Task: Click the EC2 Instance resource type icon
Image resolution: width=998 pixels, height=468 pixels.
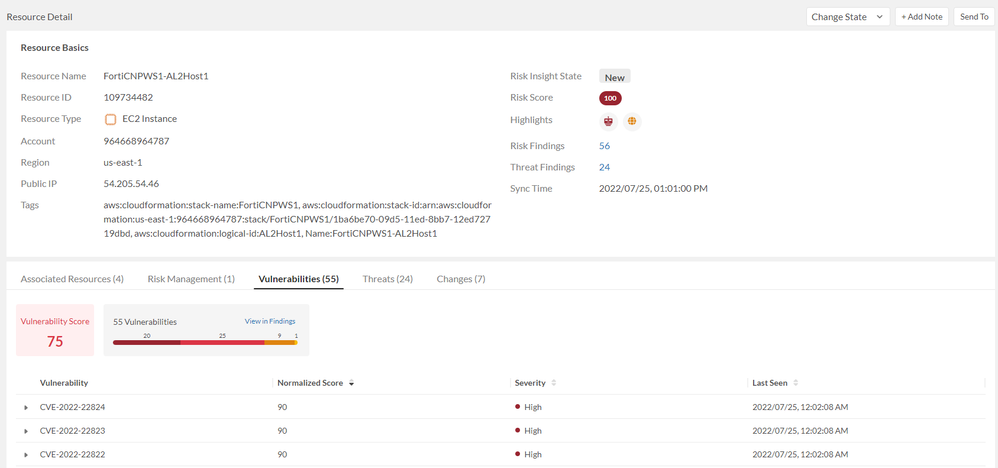Action: [x=110, y=119]
